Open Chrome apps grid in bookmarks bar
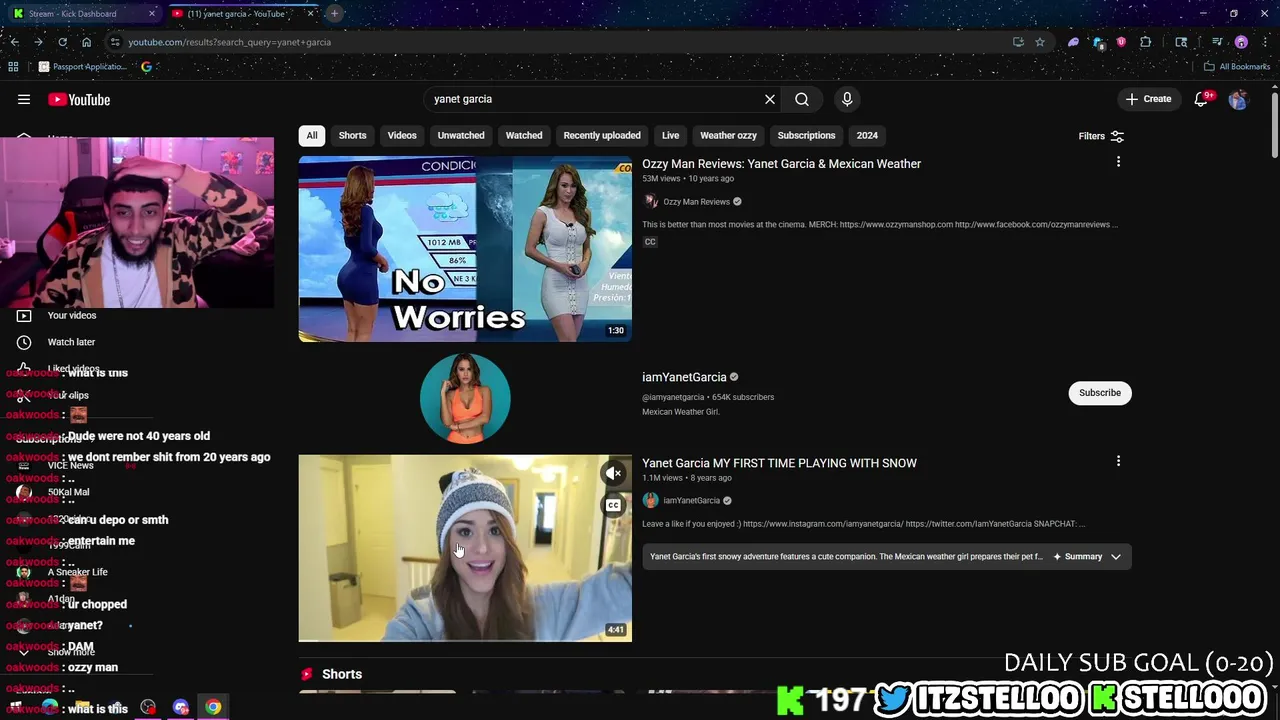Screen dimensions: 1280x720 click(x=13, y=67)
